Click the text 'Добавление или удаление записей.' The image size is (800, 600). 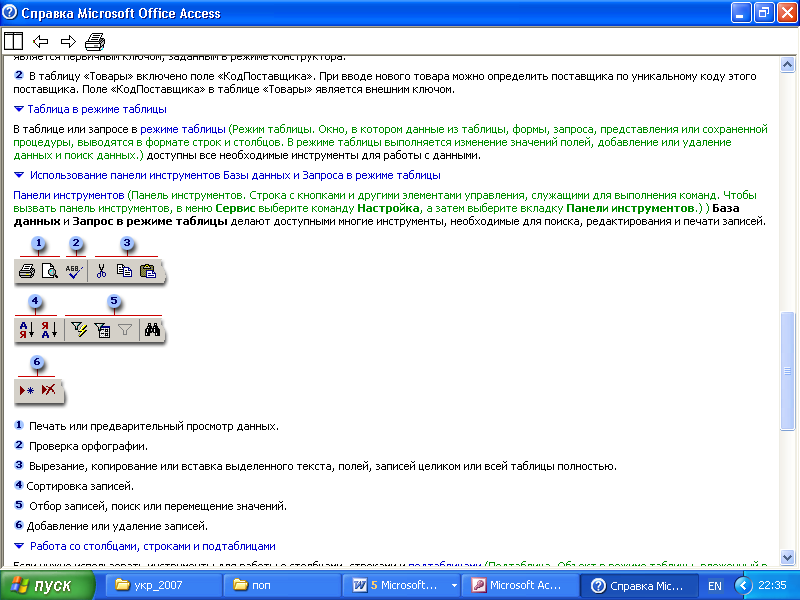pos(117,526)
